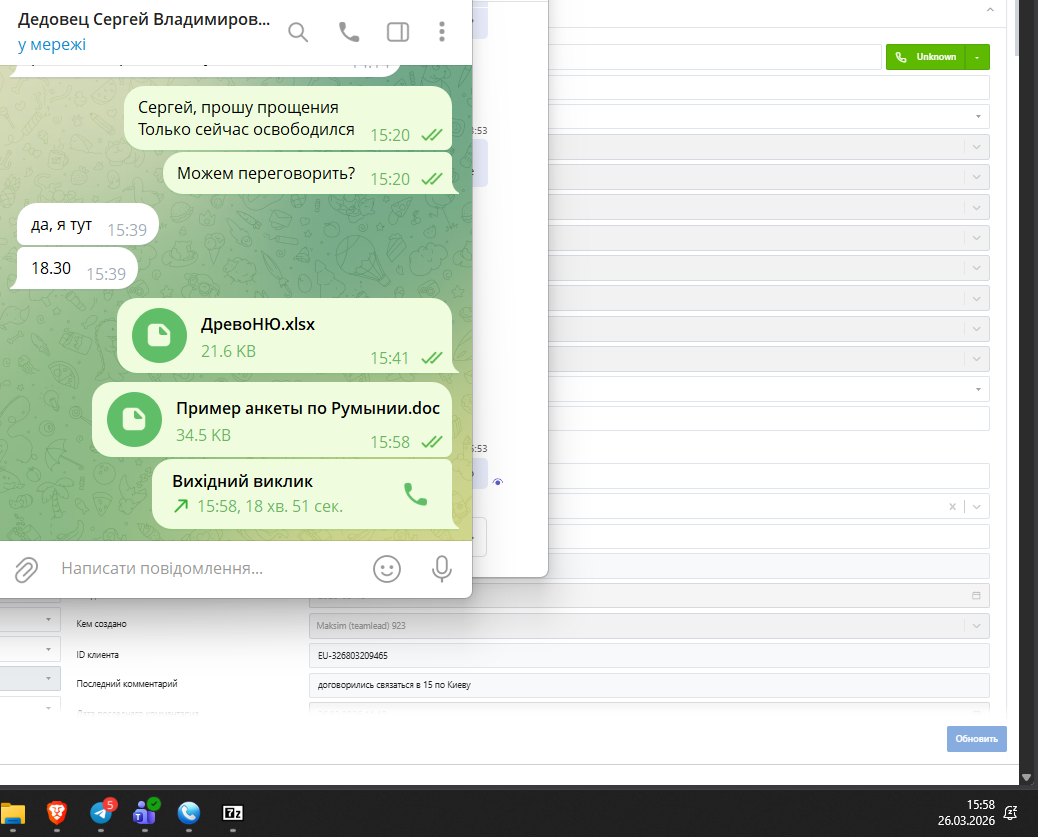
Task: Start a call from Telegram chat header
Action: [x=349, y=32]
